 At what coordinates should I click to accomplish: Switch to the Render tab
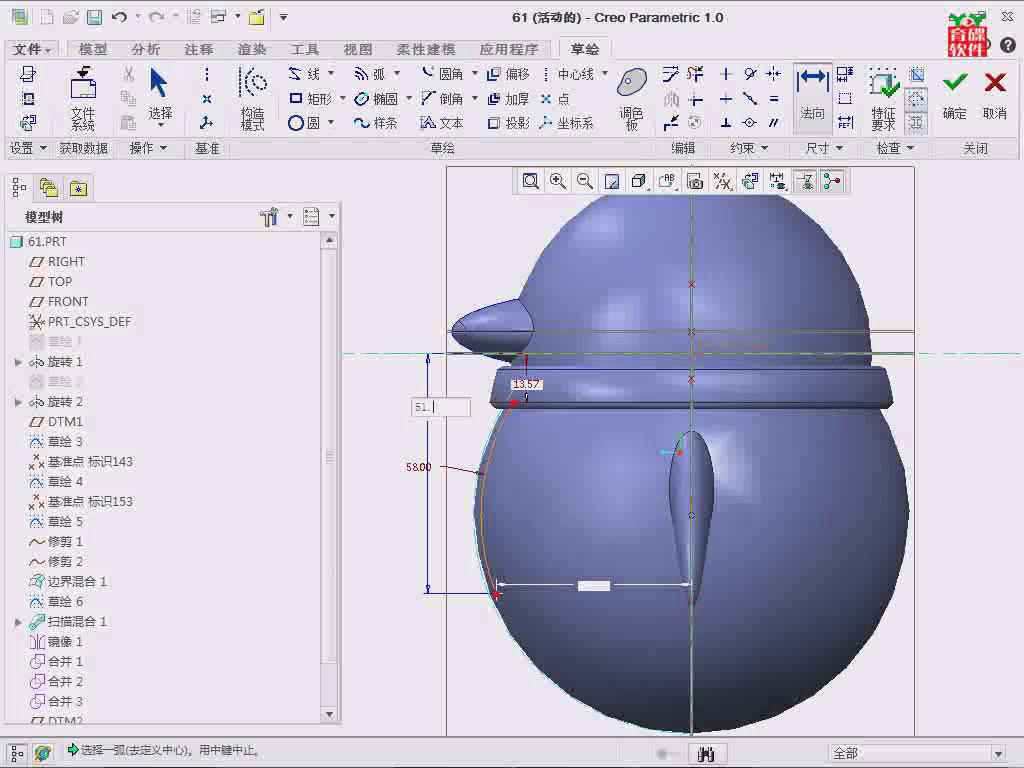click(251, 49)
